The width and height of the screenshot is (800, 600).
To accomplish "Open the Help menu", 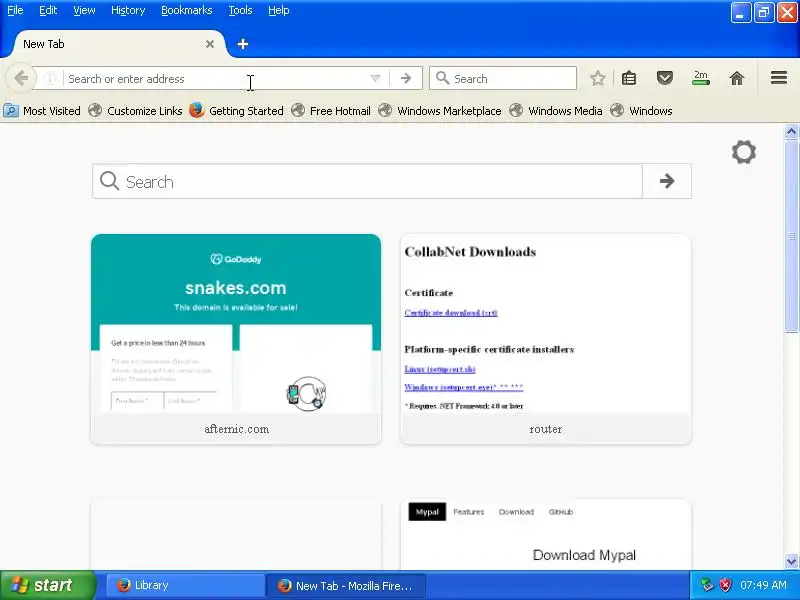I will (x=279, y=10).
